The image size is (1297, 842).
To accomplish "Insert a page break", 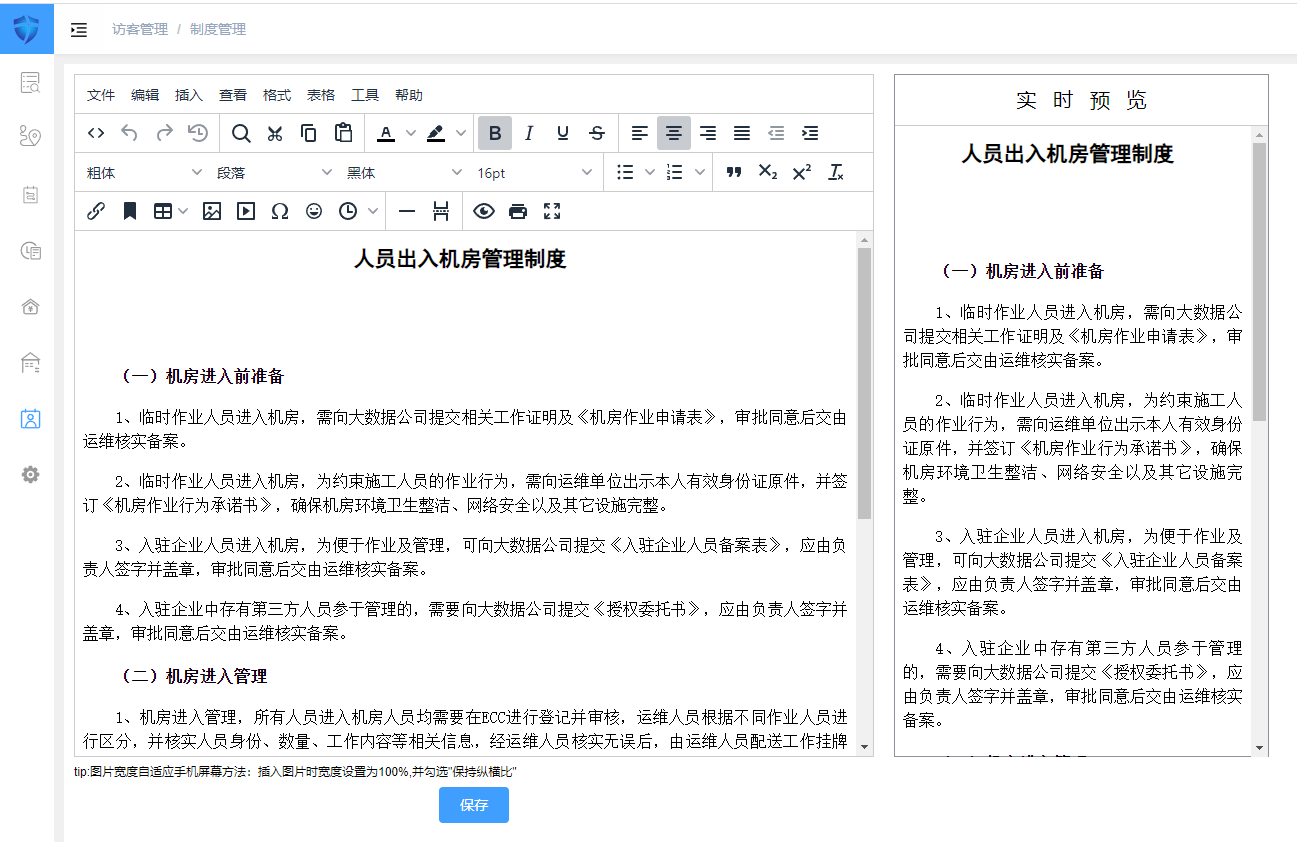I will click(x=441, y=211).
